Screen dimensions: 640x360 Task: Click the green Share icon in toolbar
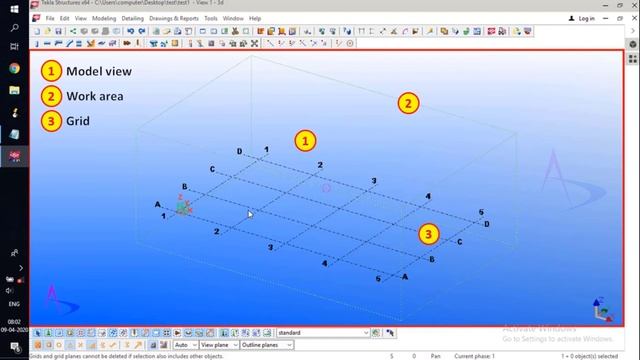(73, 31)
